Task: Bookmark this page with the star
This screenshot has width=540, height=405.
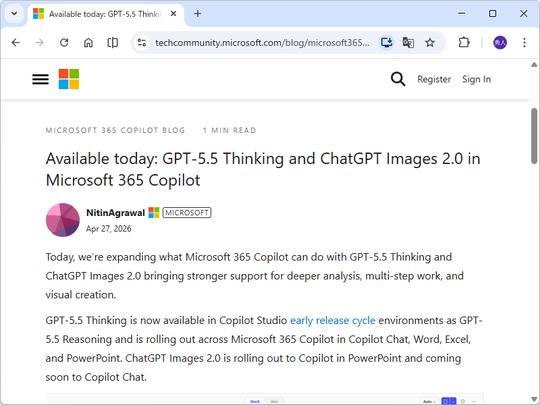Action: (x=430, y=43)
